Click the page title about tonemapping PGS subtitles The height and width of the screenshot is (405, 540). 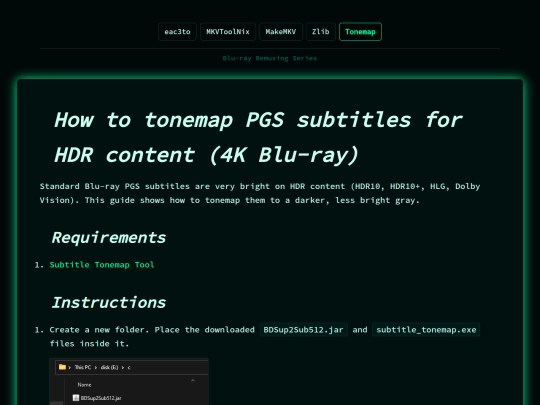coord(258,137)
